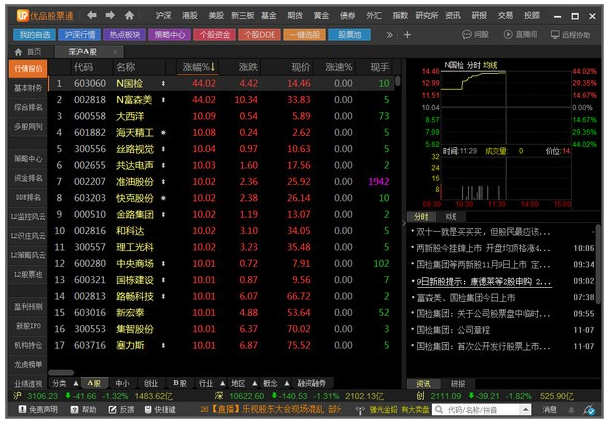
Task: Open the 港股 menu
Action: point(190,15)
